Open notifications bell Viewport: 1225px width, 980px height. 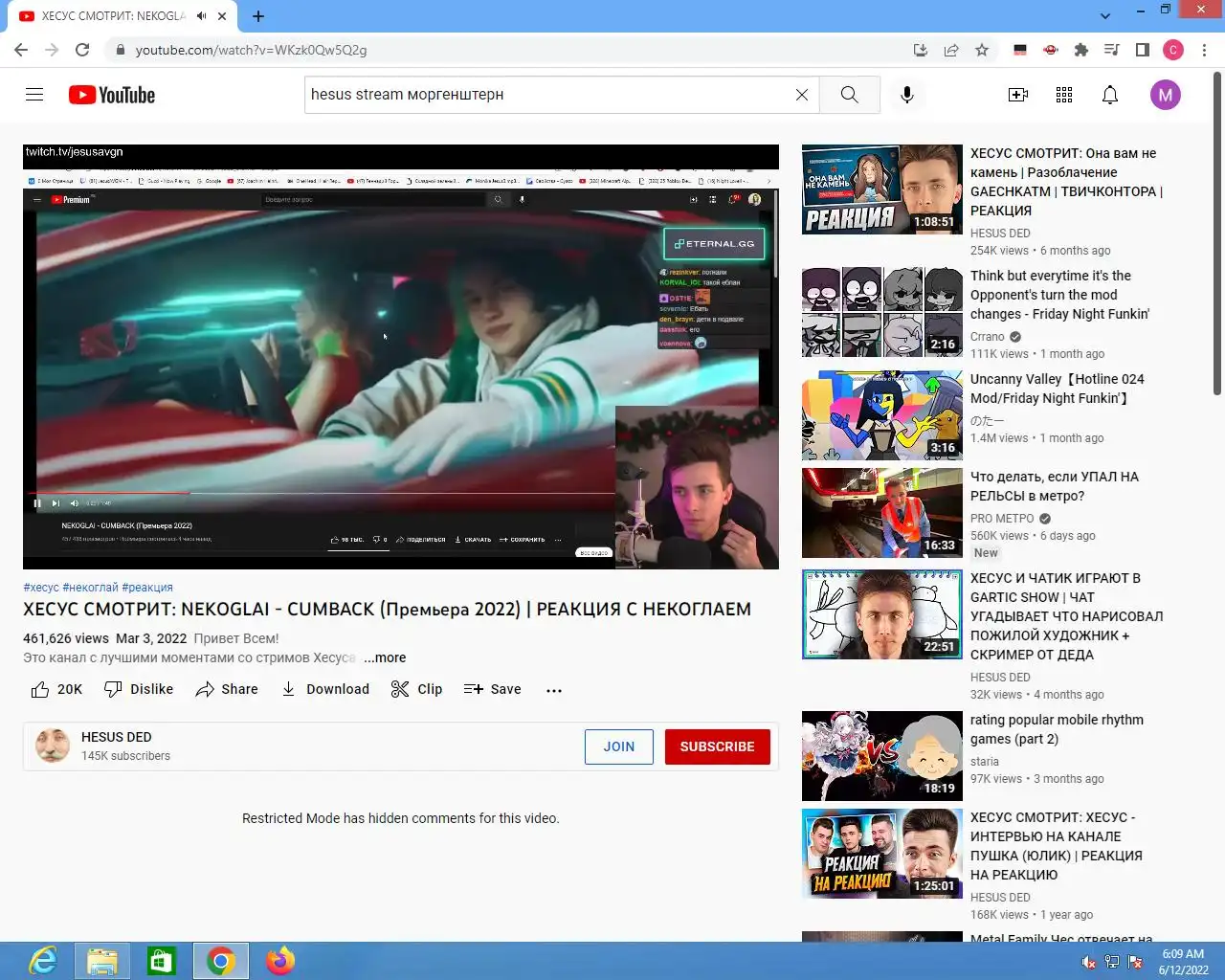click(1110, 95)
